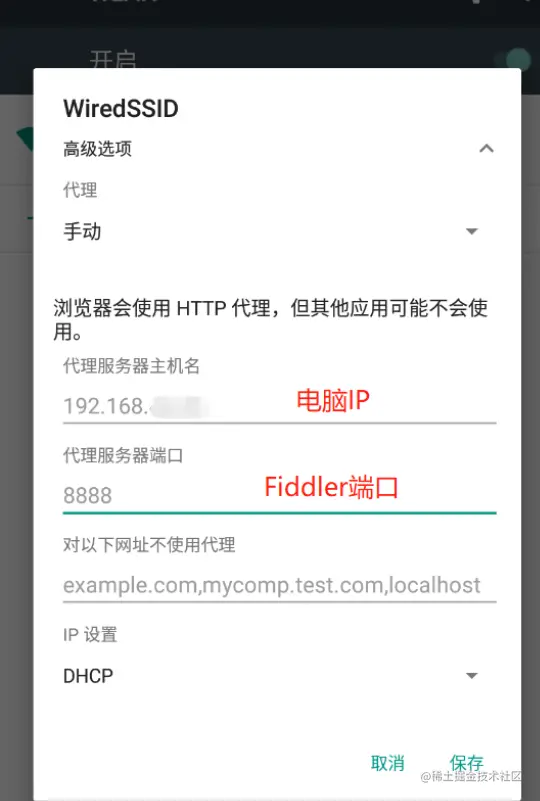This screenshot has height=801, width=540.
Task: Open the DHCP dropdown arrow under IP 设置
Action: [x=472, y=676]
